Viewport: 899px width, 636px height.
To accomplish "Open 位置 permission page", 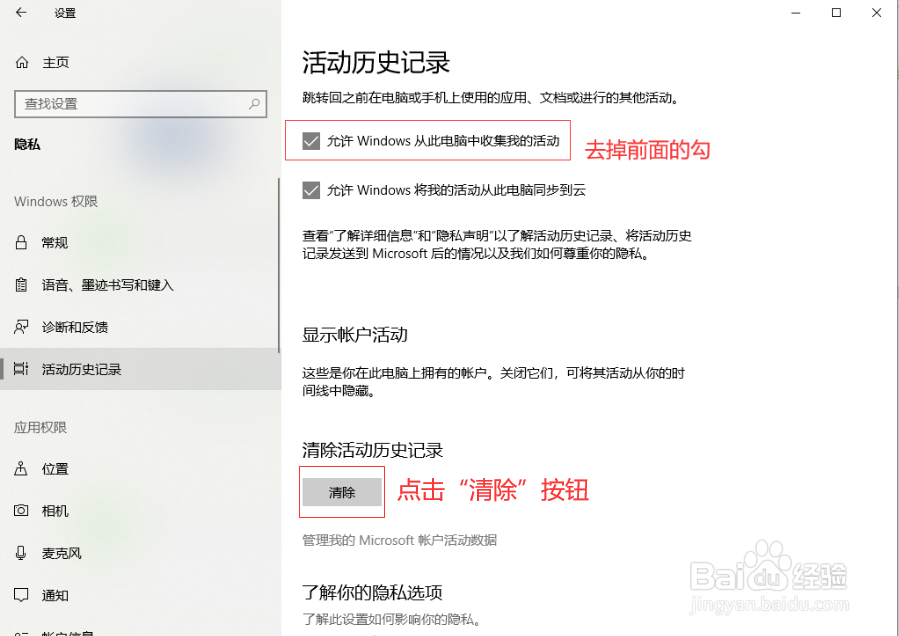I will (x=140, y=469).
